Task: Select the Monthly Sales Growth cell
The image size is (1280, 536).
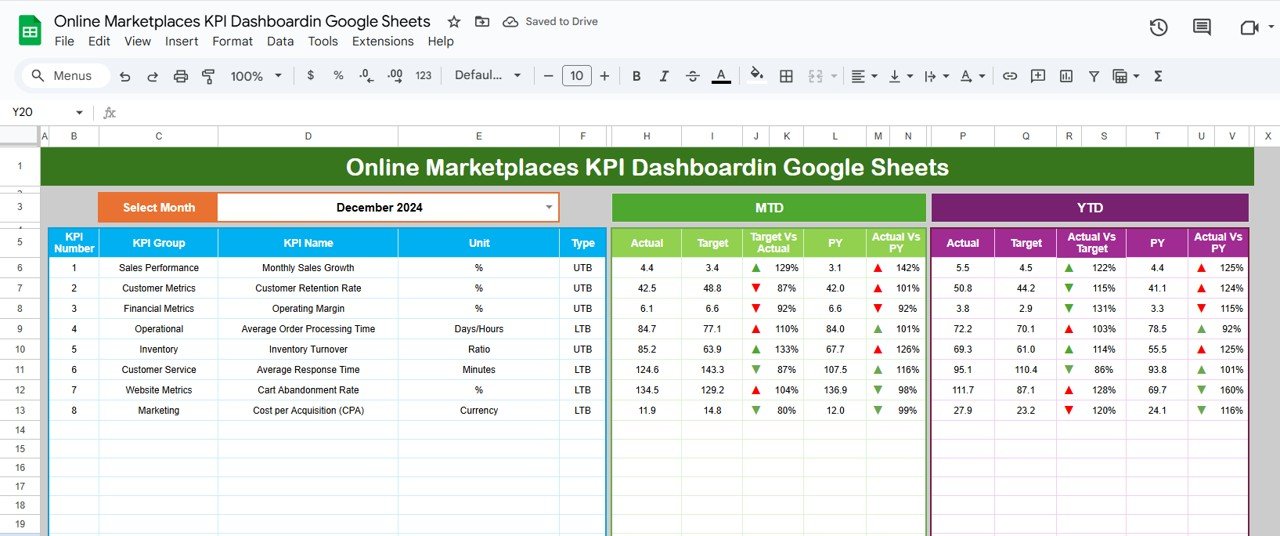Action: coord(308,268)
